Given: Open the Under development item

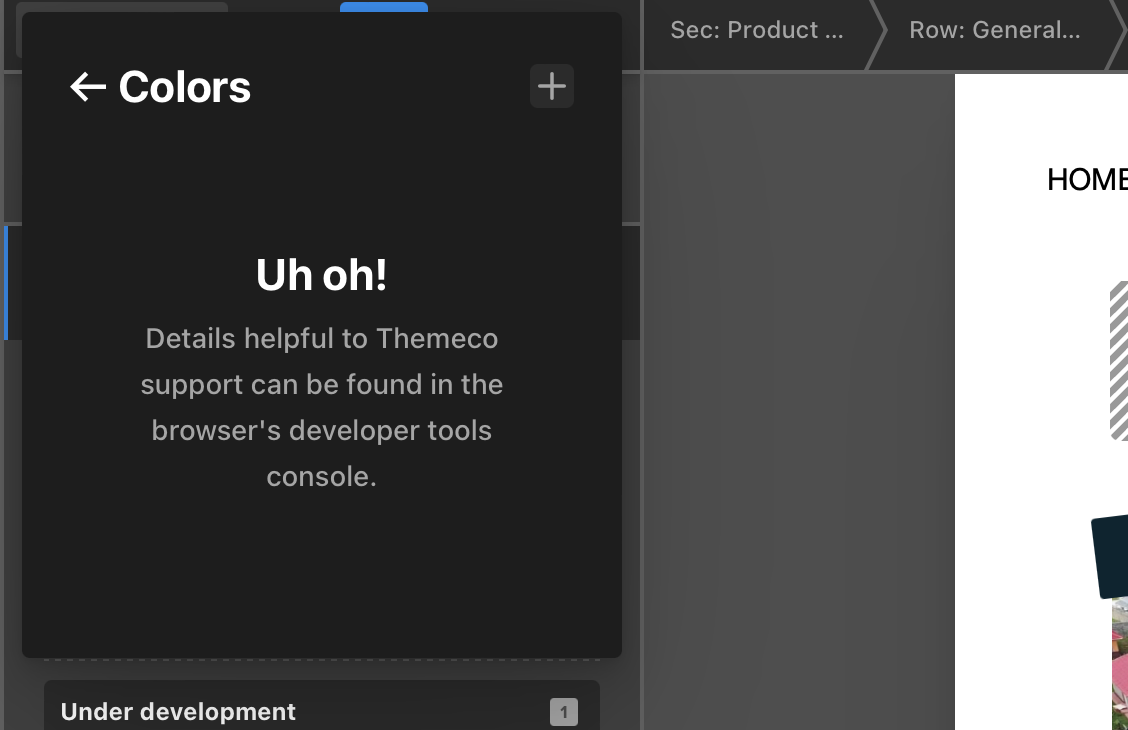Looking at the screenshot, I should click(178, 711).
